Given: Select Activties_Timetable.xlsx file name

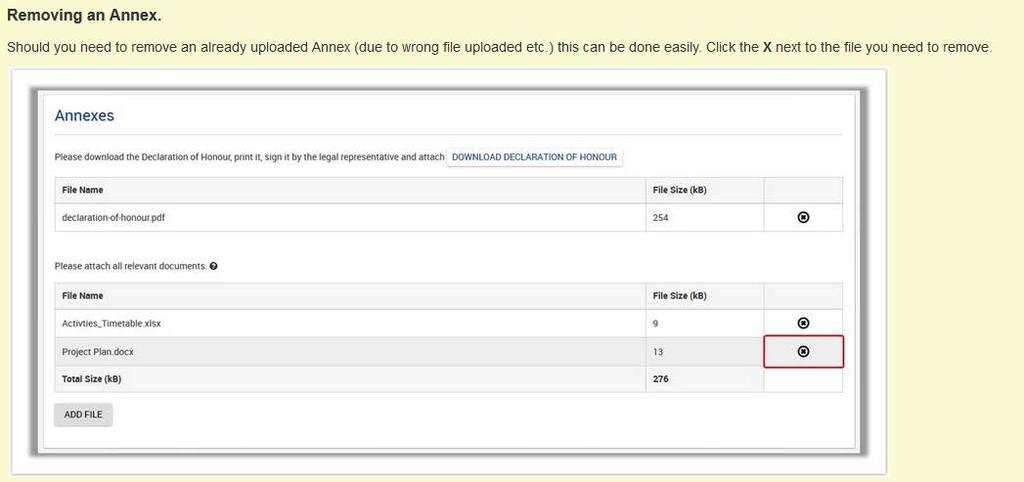Looking at the screenshot, I should (111, 323).
